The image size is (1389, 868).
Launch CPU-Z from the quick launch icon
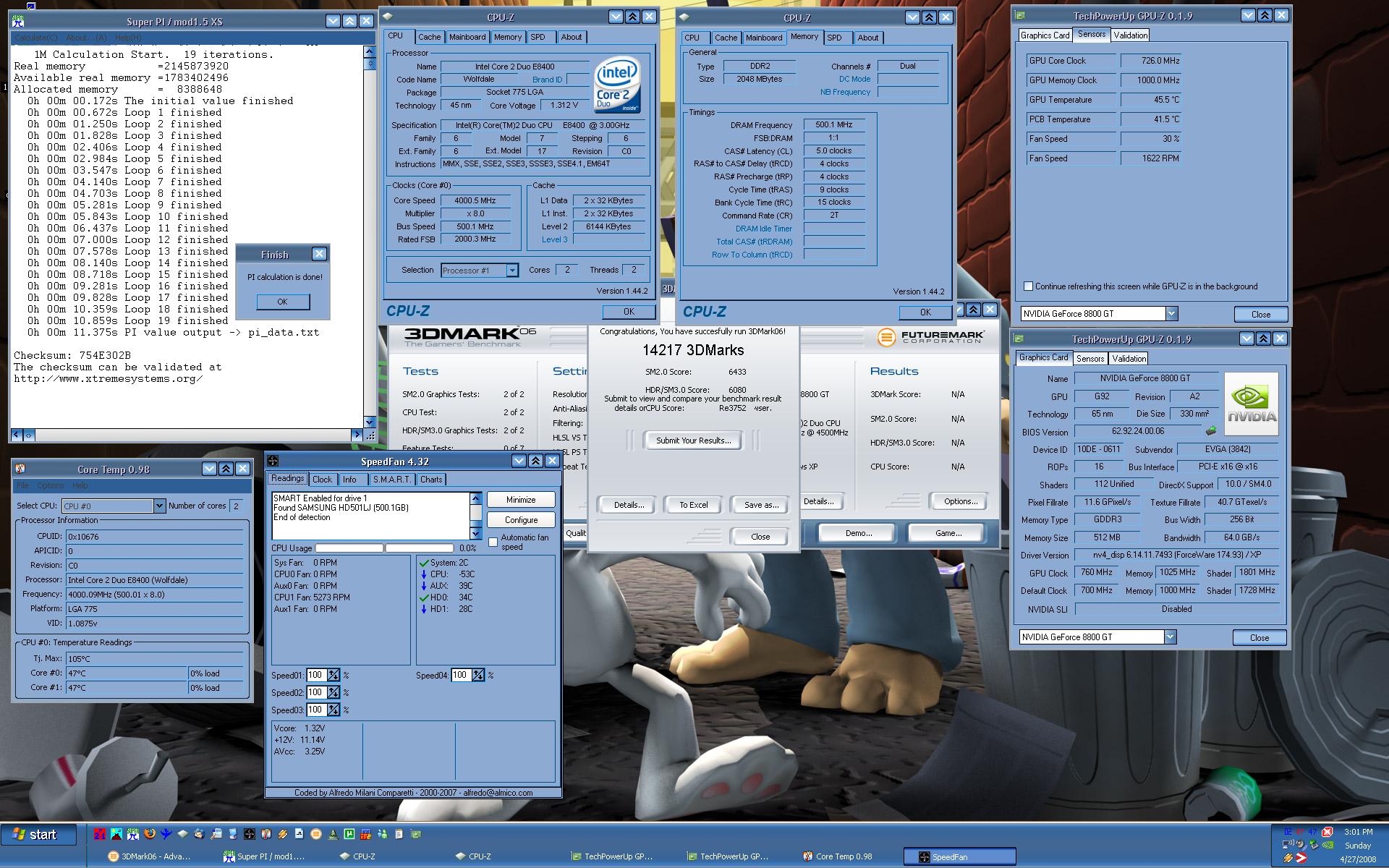(x=183, y=834)
